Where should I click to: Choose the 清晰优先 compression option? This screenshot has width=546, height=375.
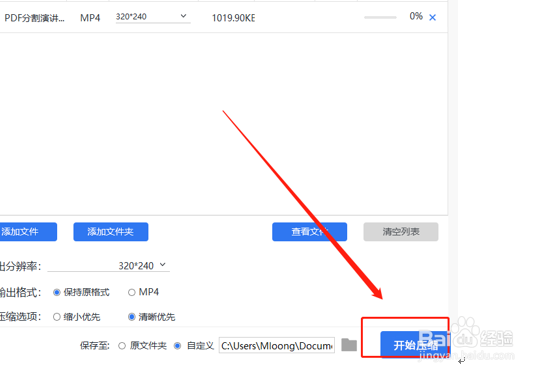pos(131,317)
